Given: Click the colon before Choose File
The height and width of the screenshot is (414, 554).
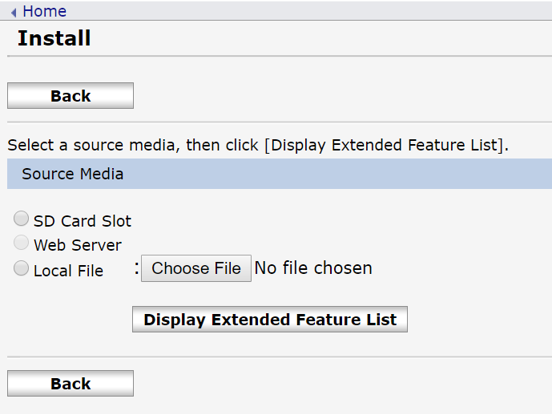Looking at the screenshot, I should [x=137, y=268].
